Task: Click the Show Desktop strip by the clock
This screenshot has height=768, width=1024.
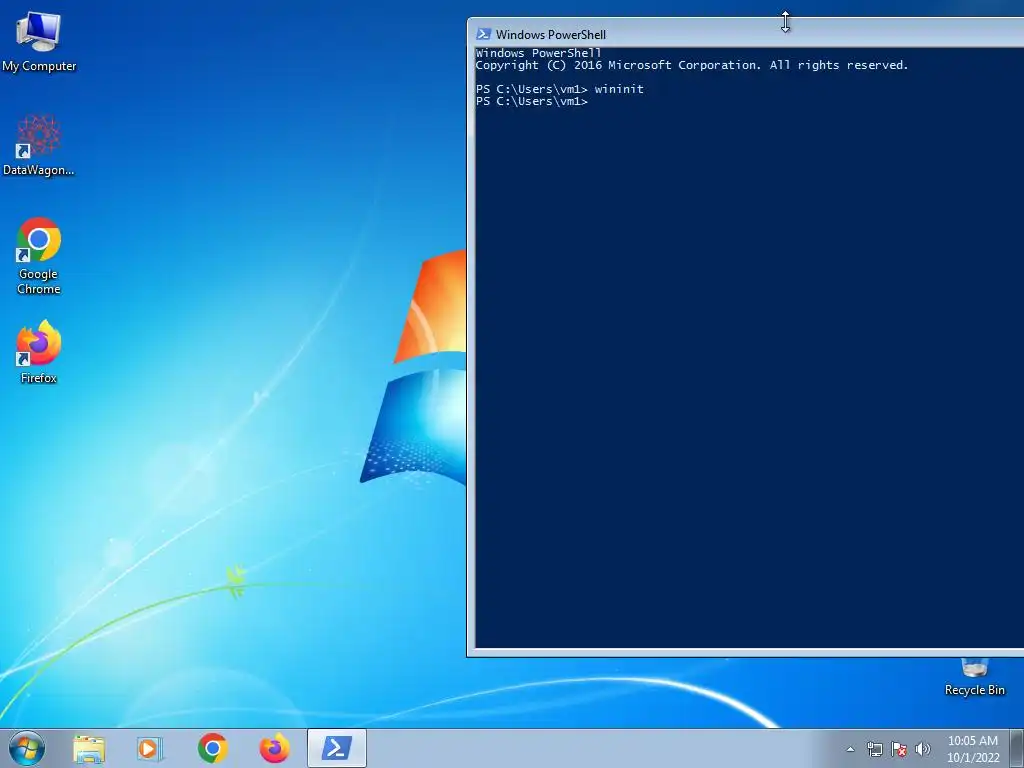Action: (1017, 748)
